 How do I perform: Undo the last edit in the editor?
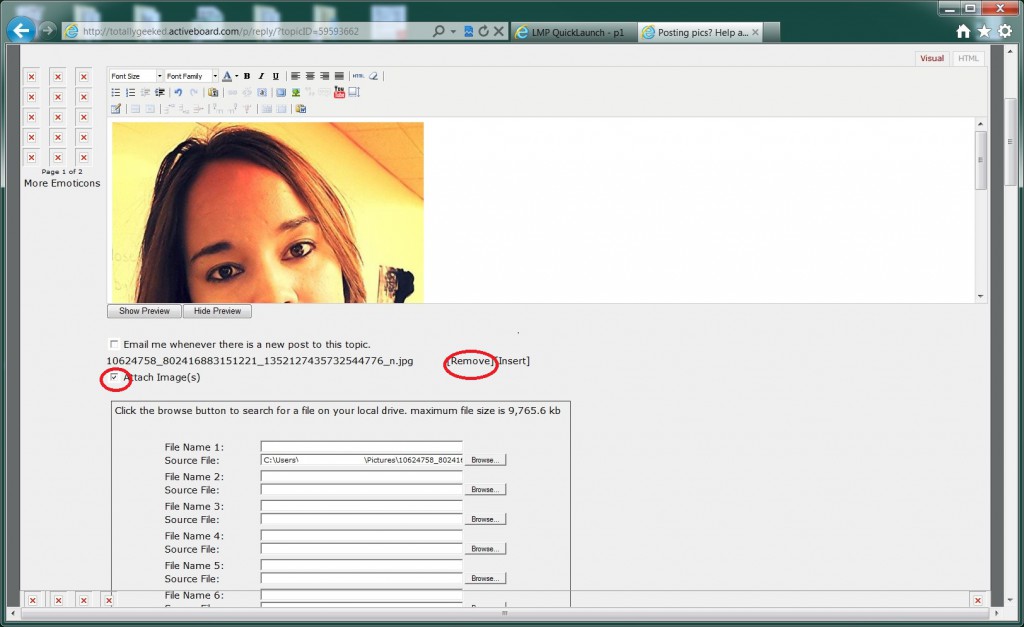pyautogui.click(x=178, y=92)
